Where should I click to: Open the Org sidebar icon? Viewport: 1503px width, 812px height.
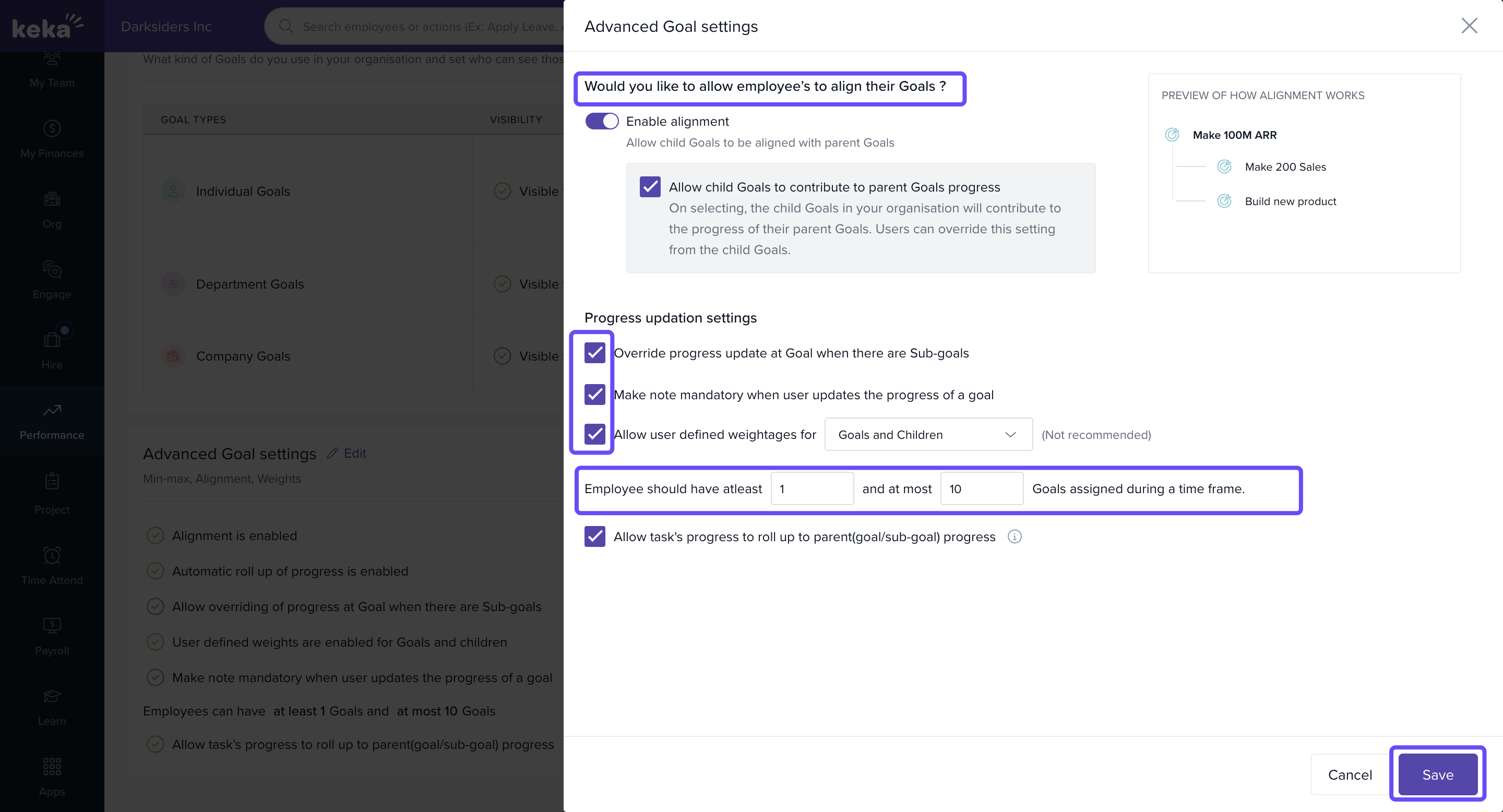52,199
